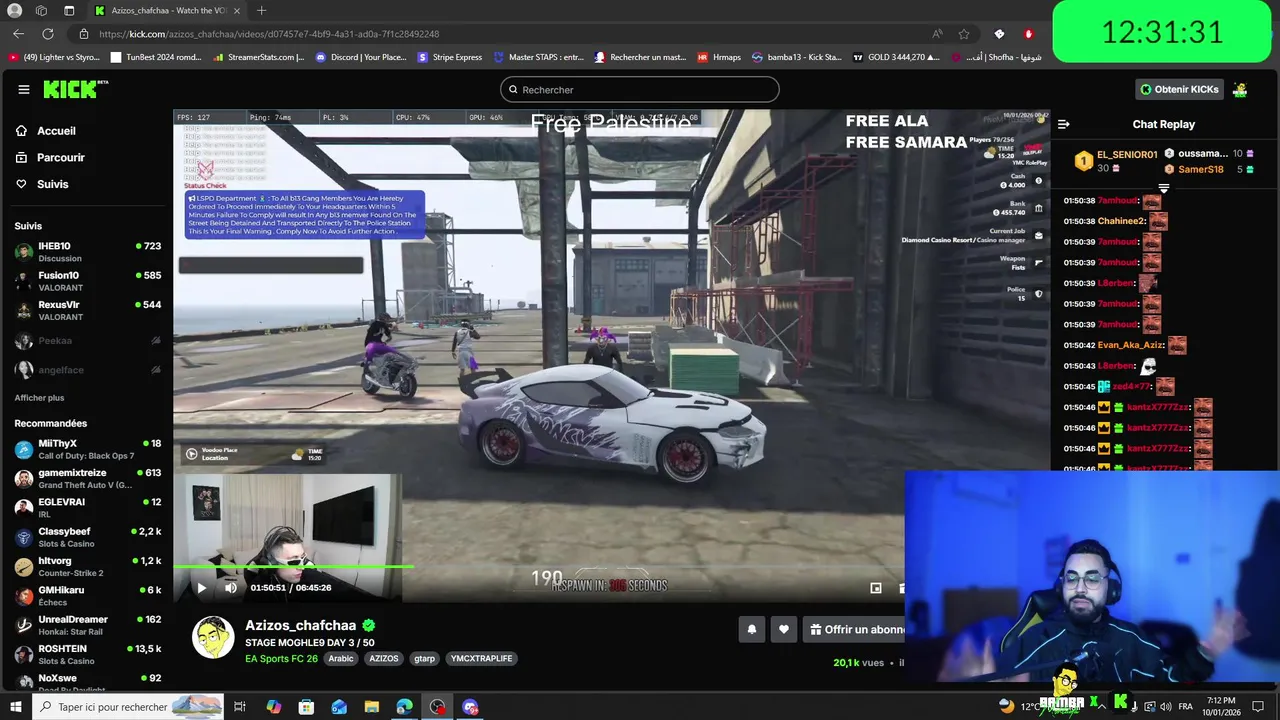Image resolution: width=1280 pixels, height=720 pixels.
Task: Select the gtarp tag
Action: (425, 659)
